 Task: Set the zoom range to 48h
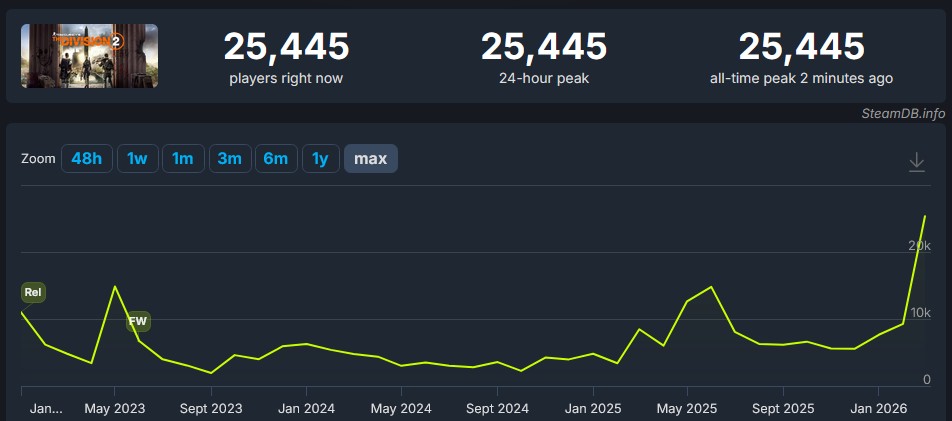(86, 159)
